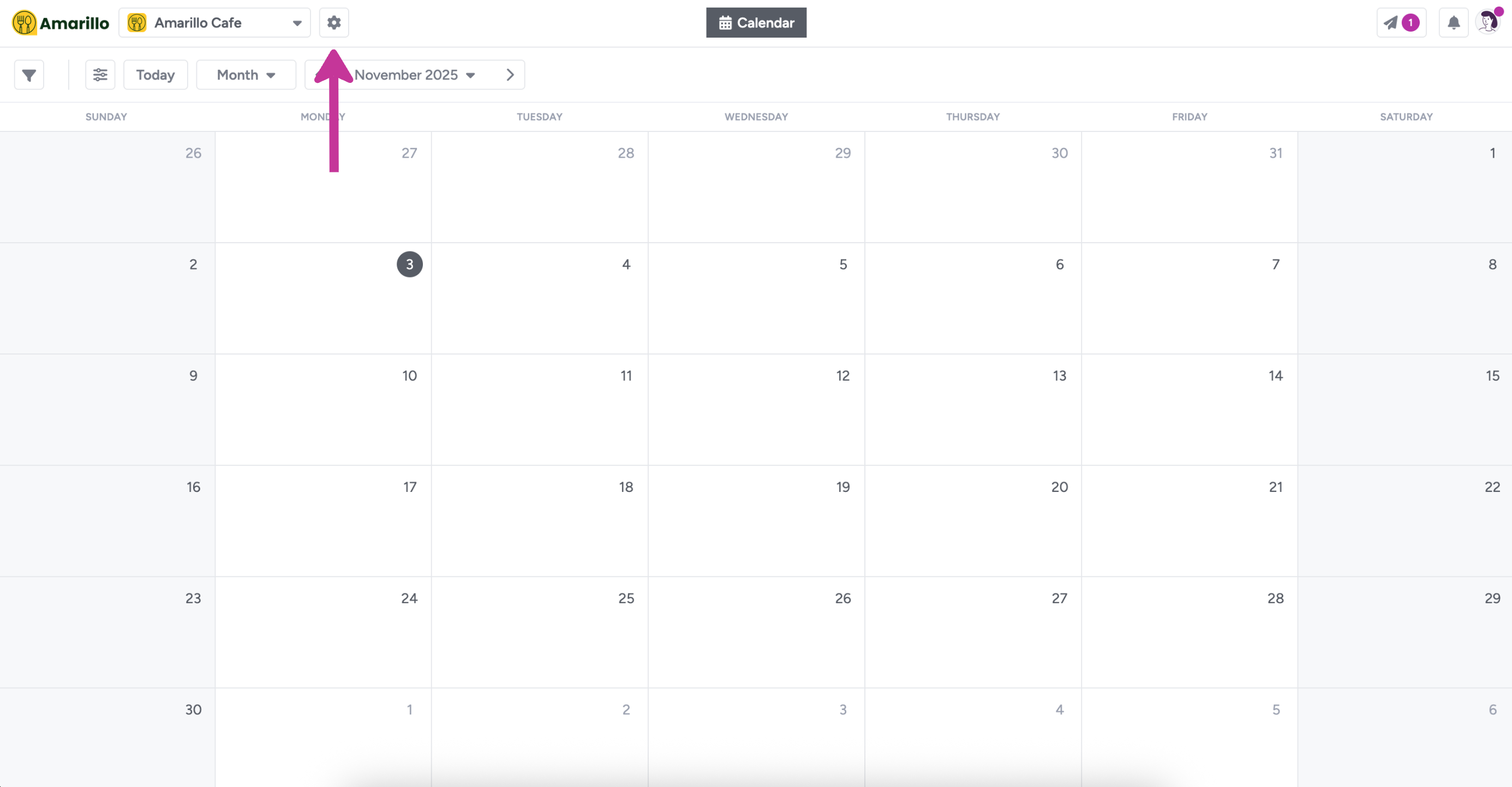Click the Today button
Screen dimensions: 1512x787
coord(155,75)
